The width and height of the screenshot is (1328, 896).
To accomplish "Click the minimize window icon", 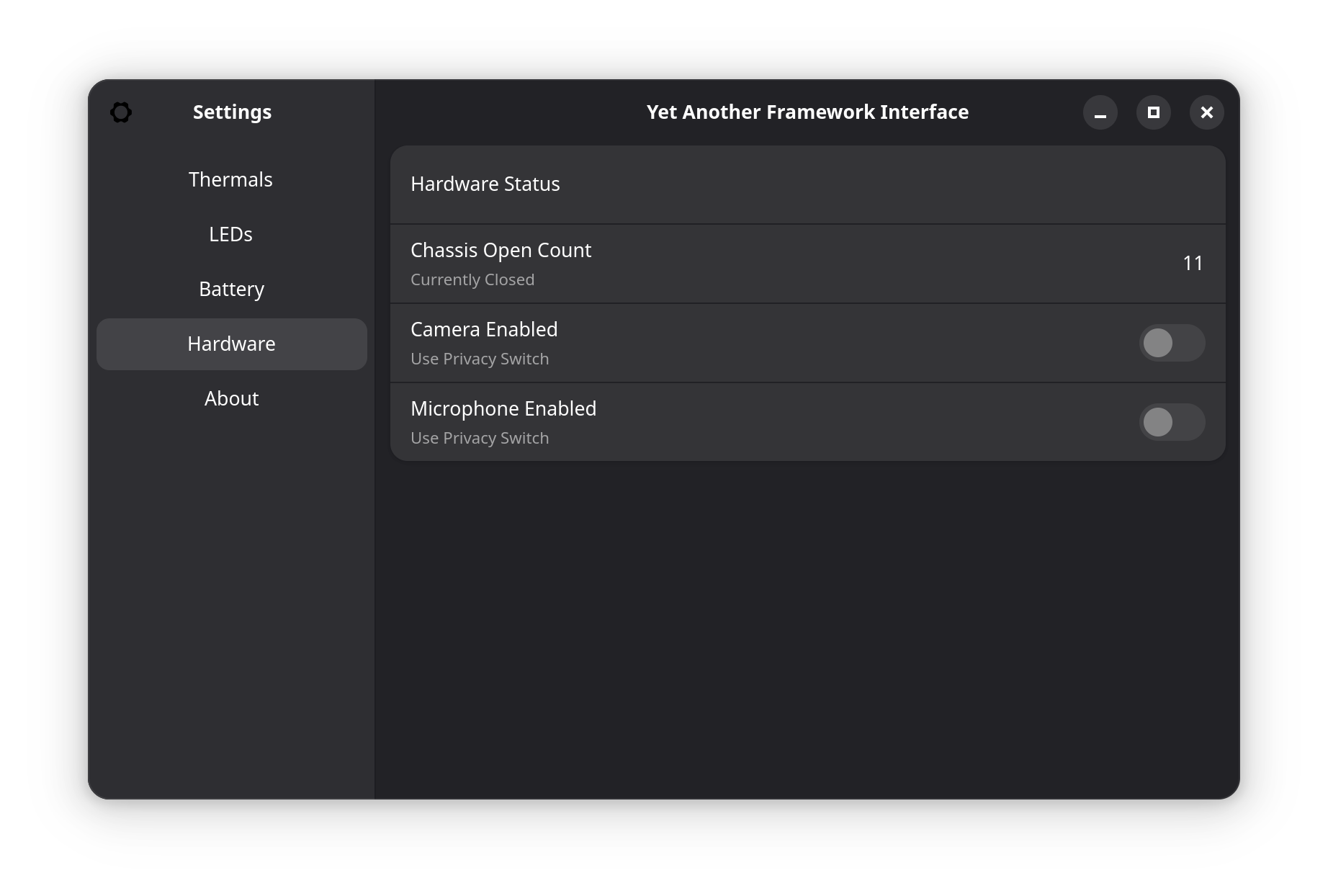I will click(1100, 112).
